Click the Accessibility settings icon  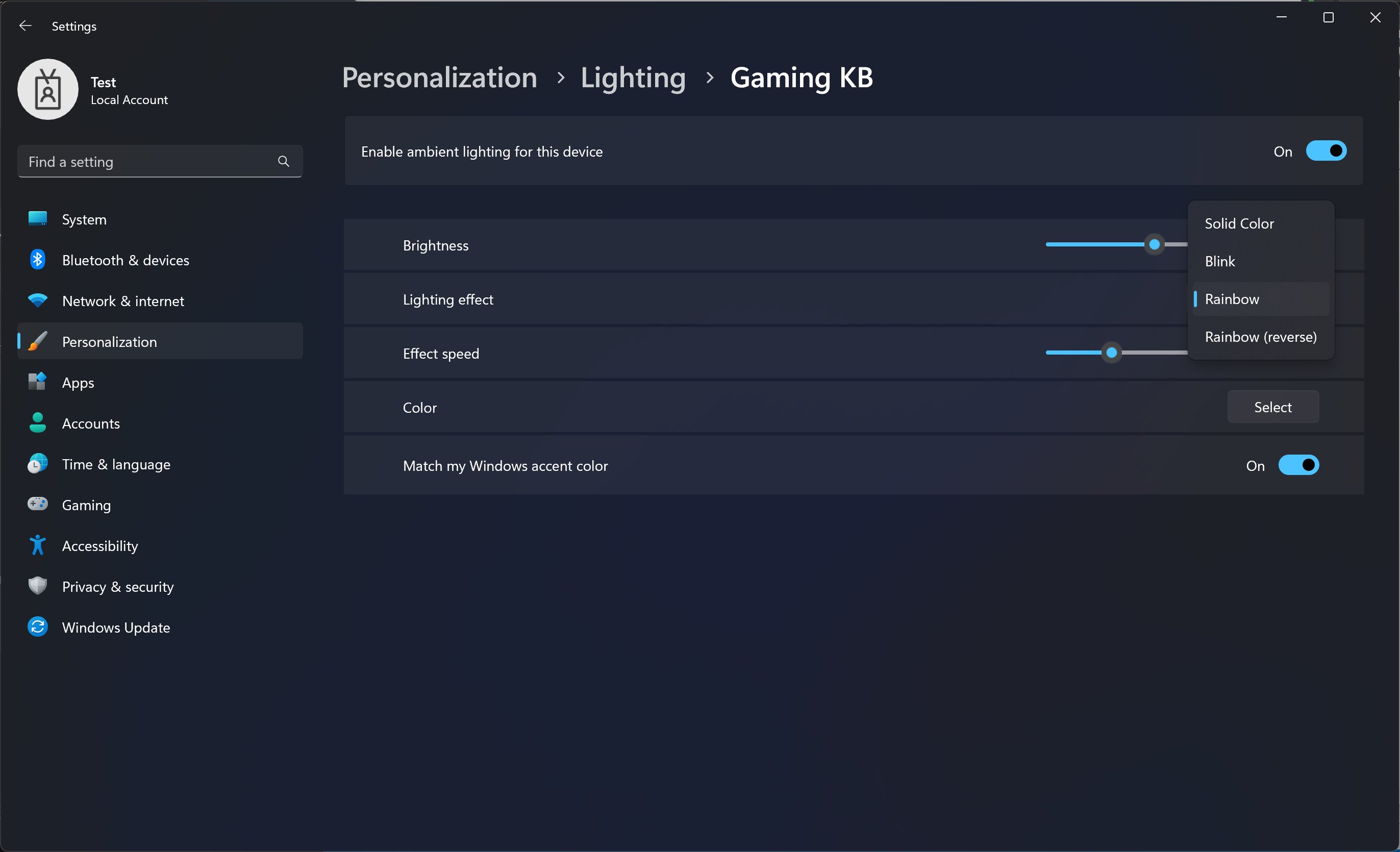pos(38,545)
